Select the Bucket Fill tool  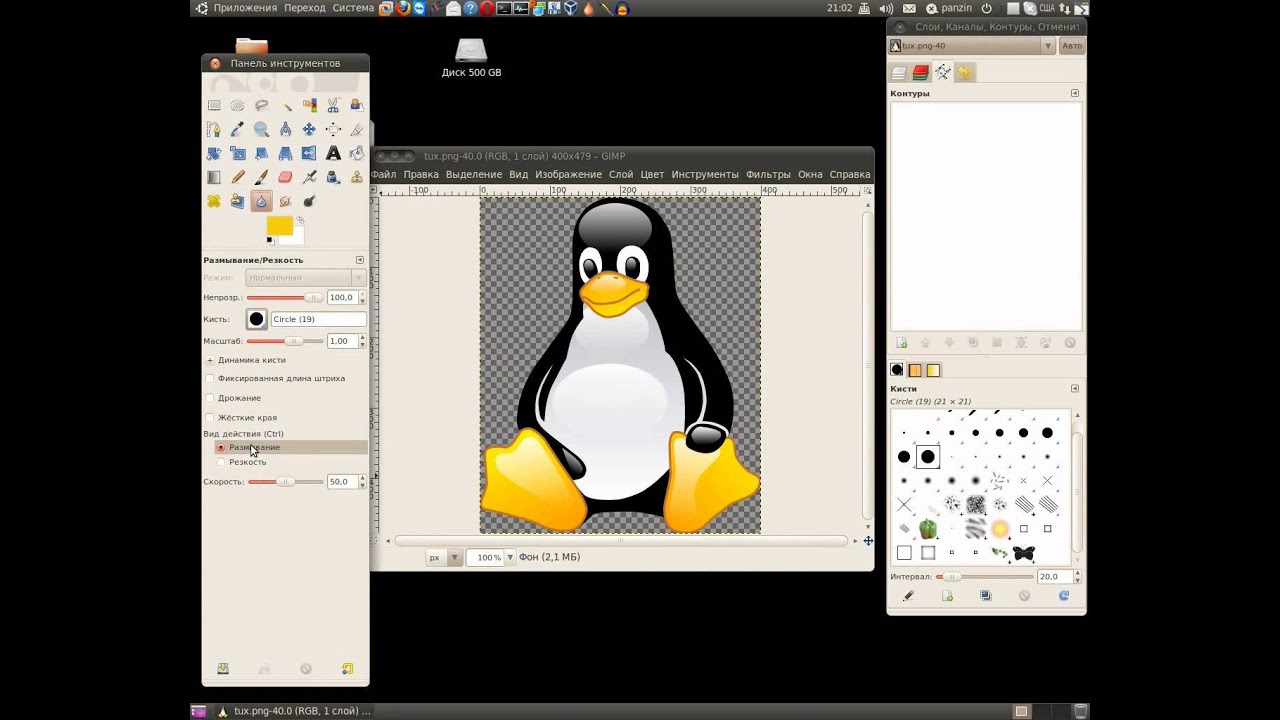click(x=357, y=153)
